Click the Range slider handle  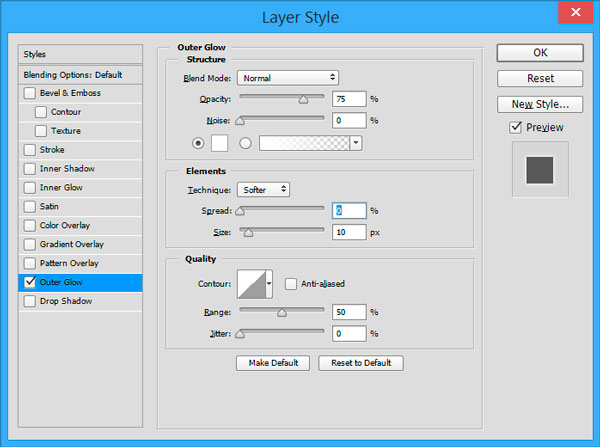[282, 312]
